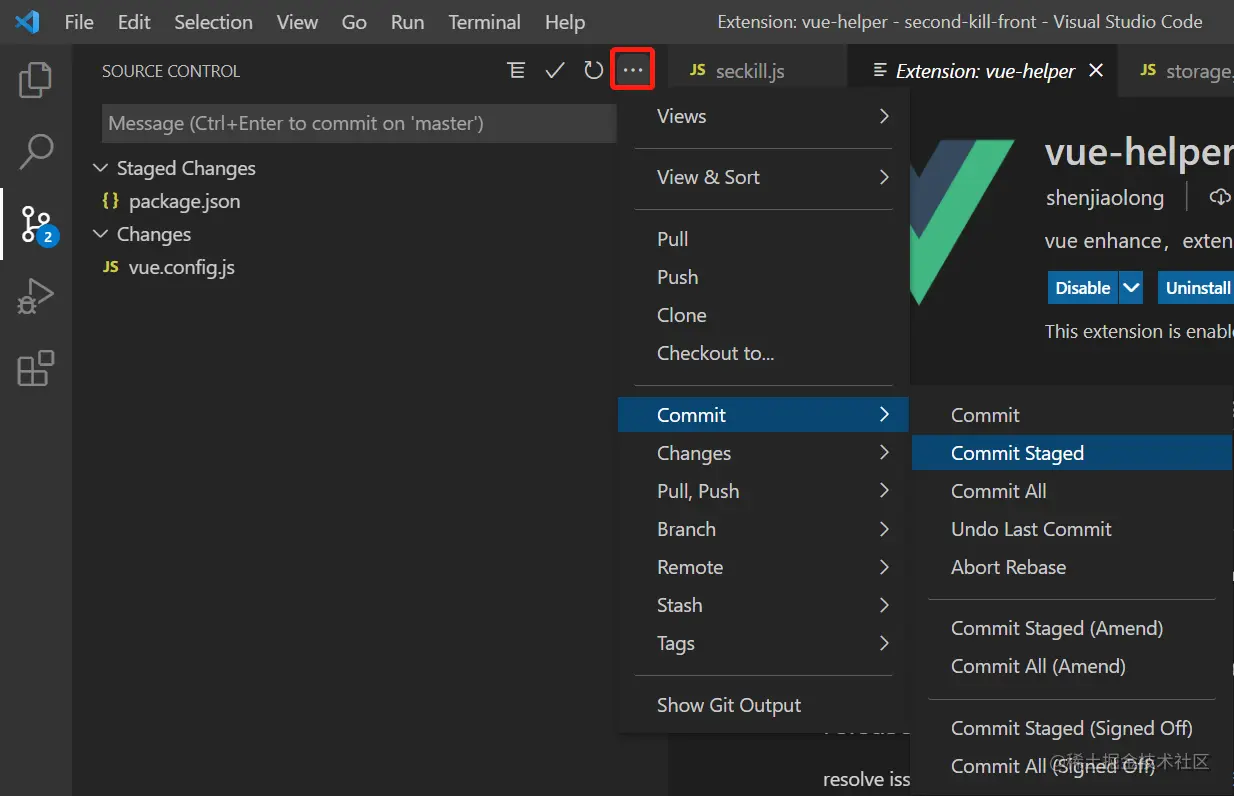The height and width of the screenshot is (796, 1234).
Task: Open the Terminal menu
Action: [484, 21]
